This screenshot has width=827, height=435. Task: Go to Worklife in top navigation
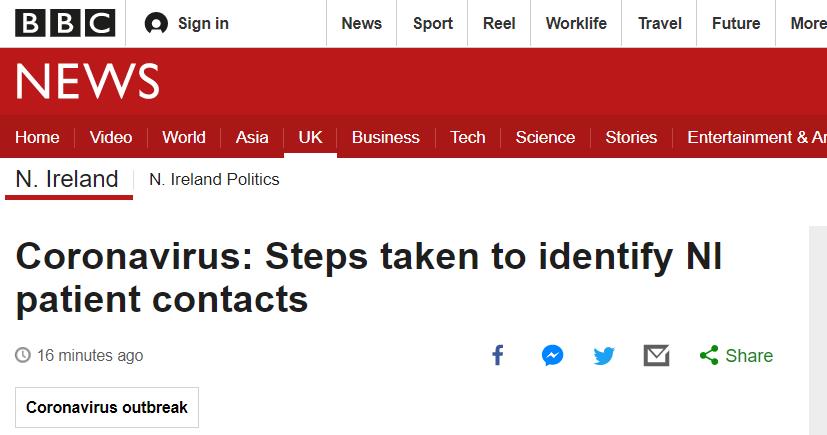click(x=576, y=24)
